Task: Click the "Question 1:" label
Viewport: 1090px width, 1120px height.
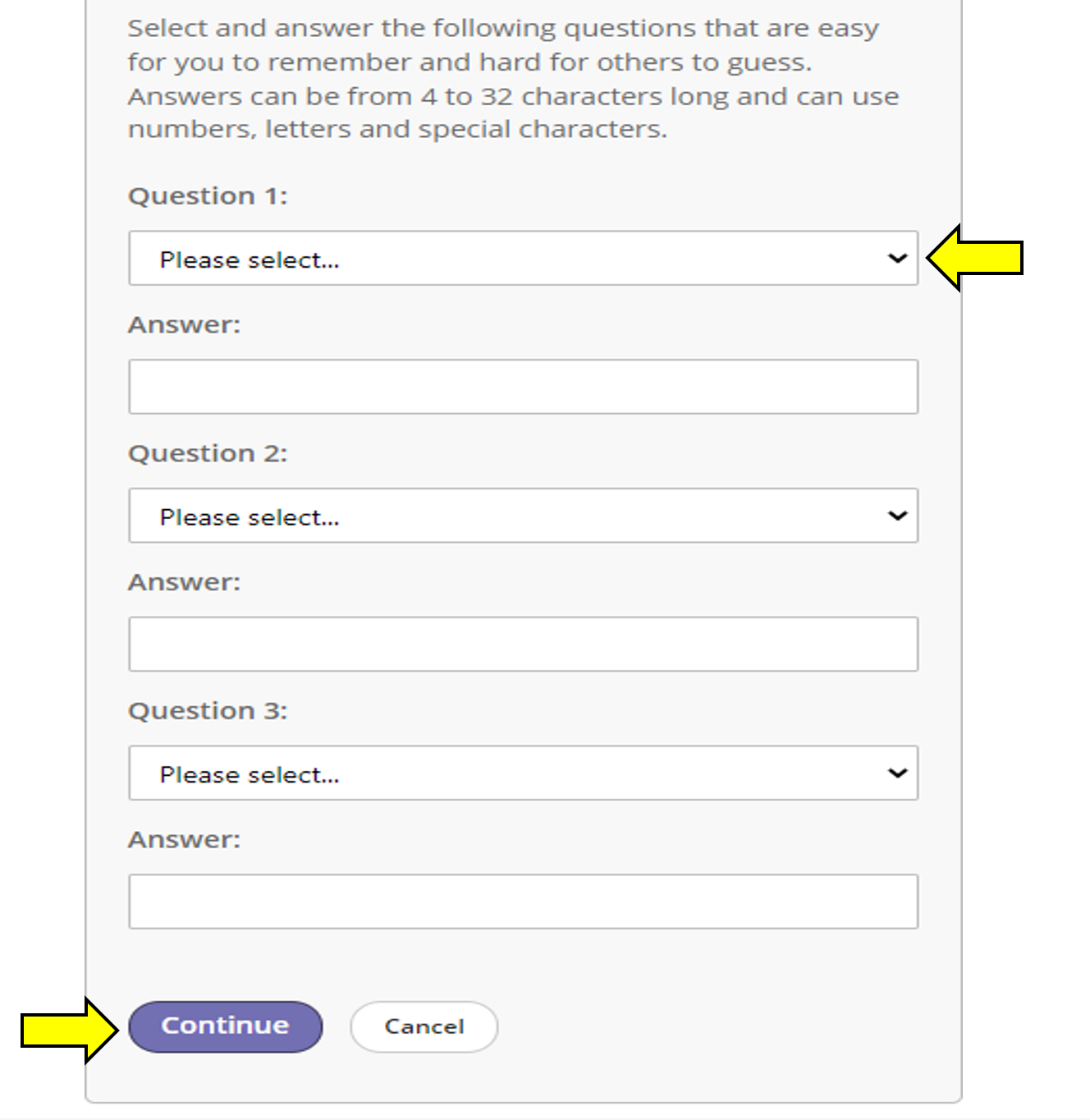Action: coord(208,196)
